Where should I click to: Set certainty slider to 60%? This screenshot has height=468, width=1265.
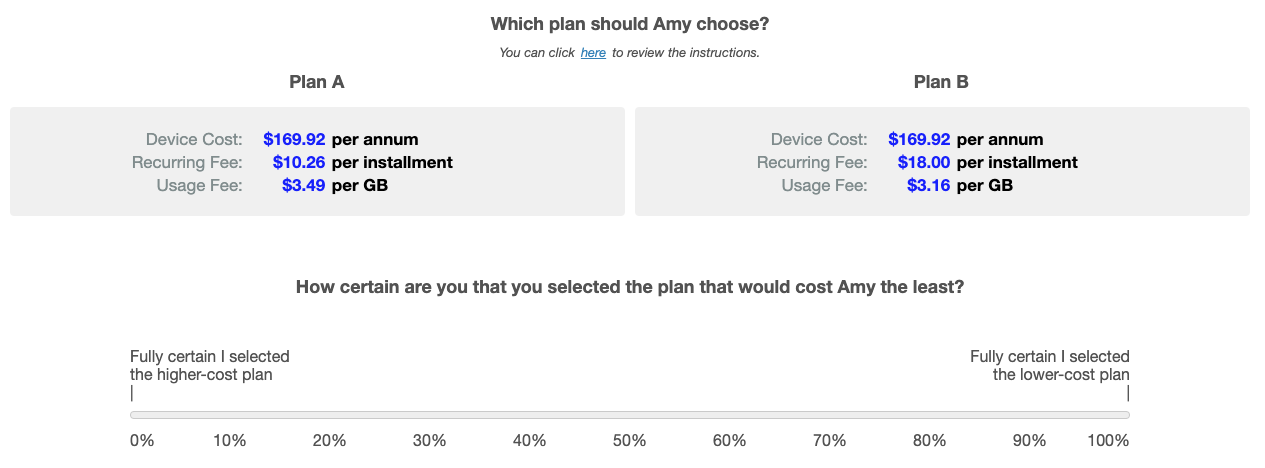[730, 415]
